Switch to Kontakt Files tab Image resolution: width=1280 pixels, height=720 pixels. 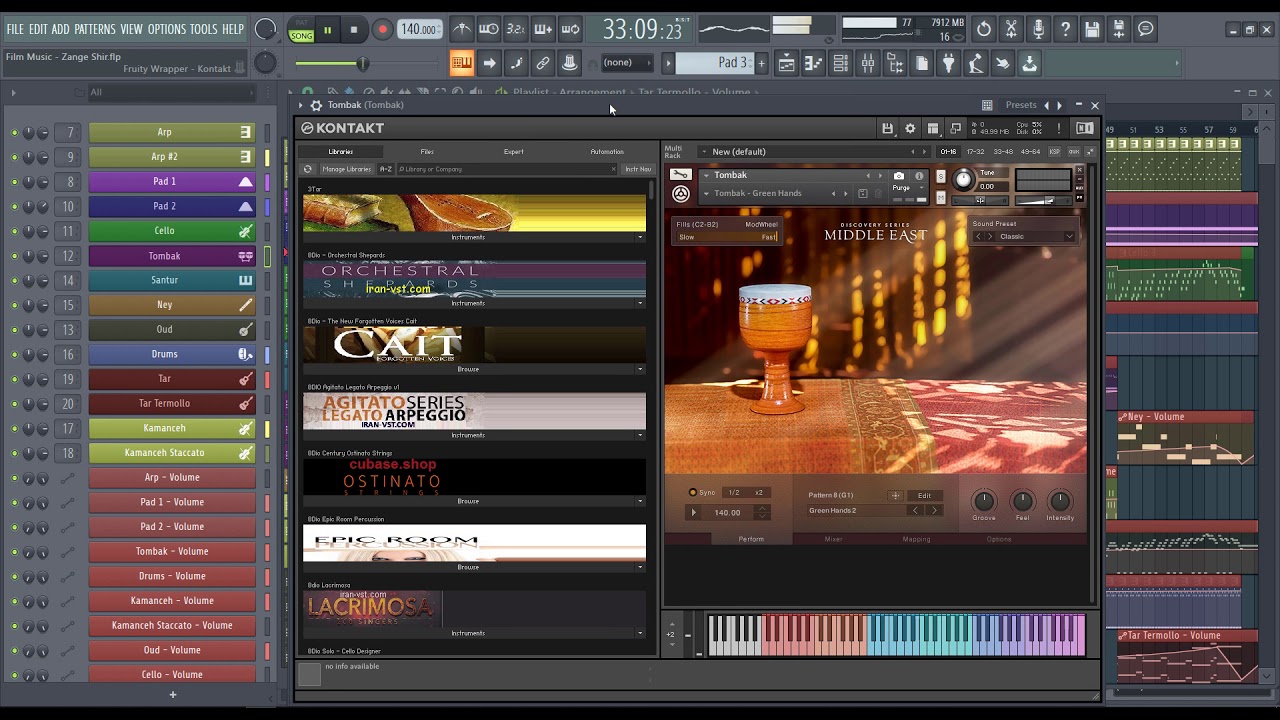(x=427, y=152)
